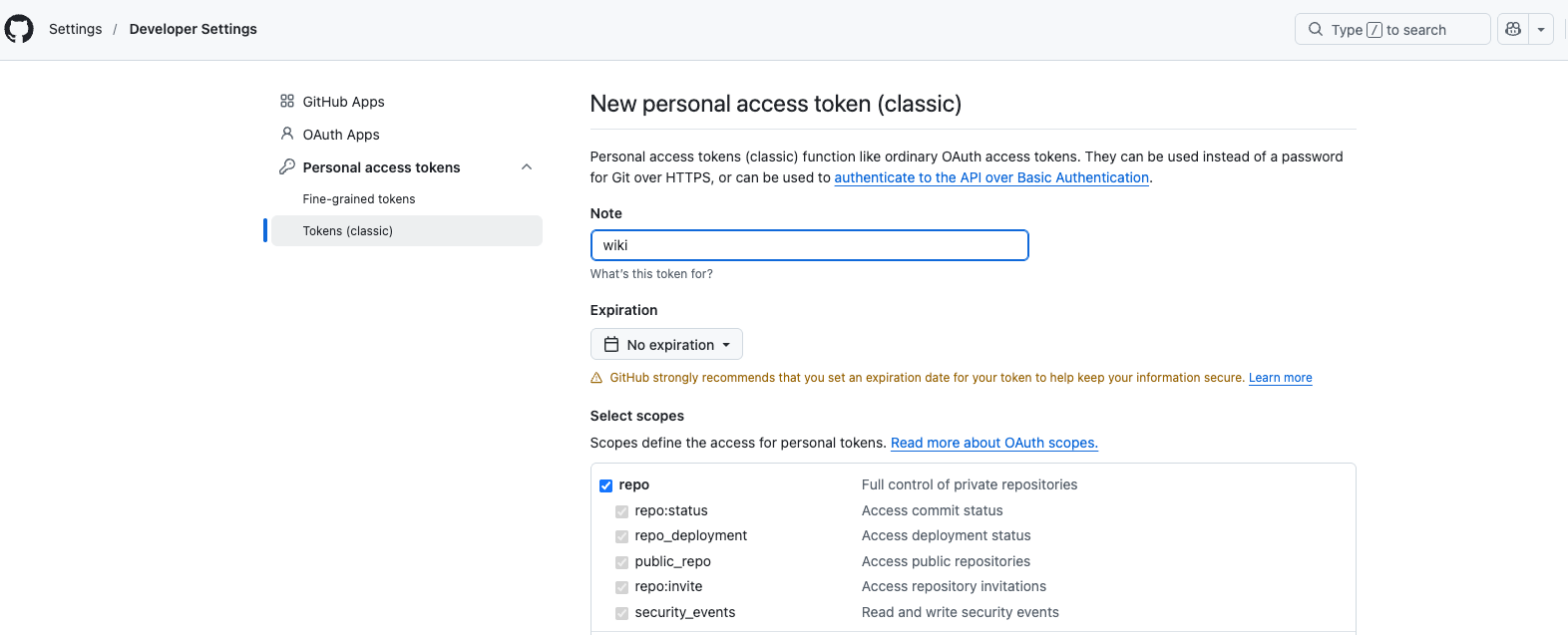This screenshot has width=1568, height=635.
Task: Click 'What's this token for?' hint
Action: click(651, 274)
